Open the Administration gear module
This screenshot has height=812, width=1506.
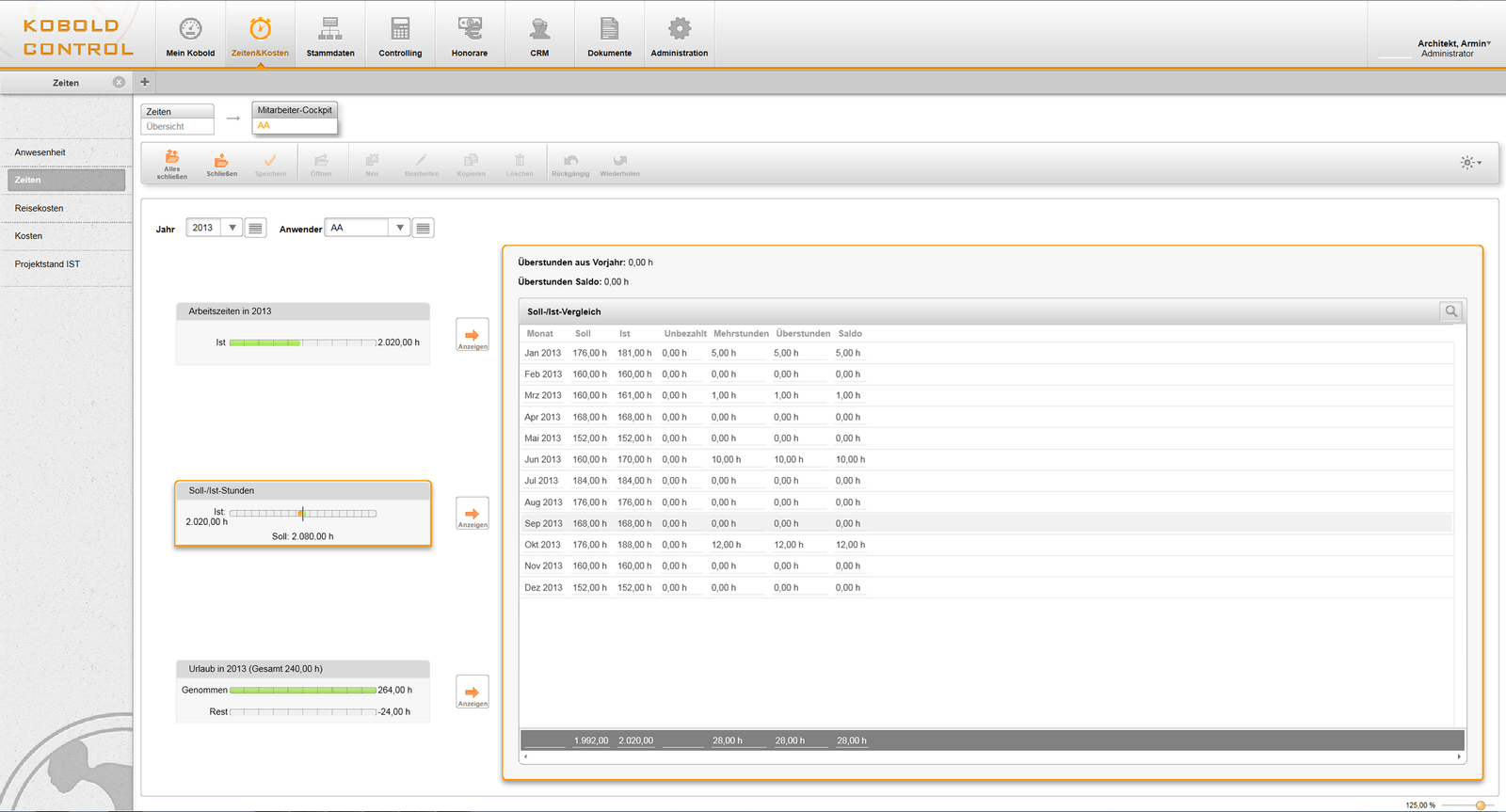(x=679, y=36)
